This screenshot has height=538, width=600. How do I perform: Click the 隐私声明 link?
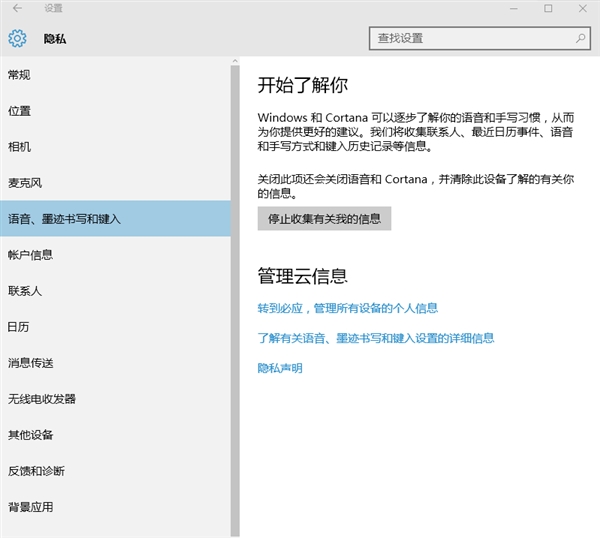pyautogui.click(x=280, y=368)
